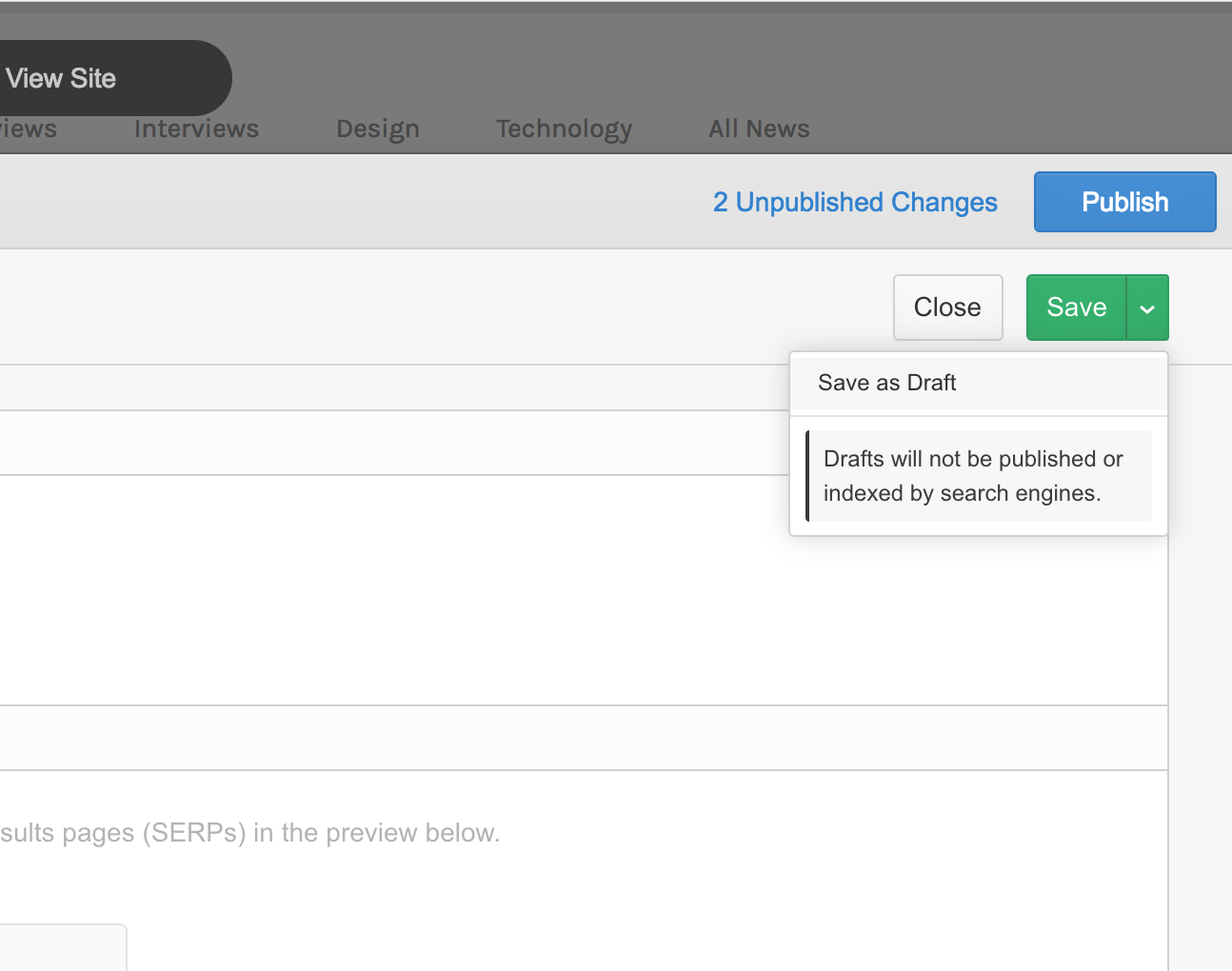Screen dimensions: 1232x971
Task: Open the Technology section
Action: tap(564, 129)
